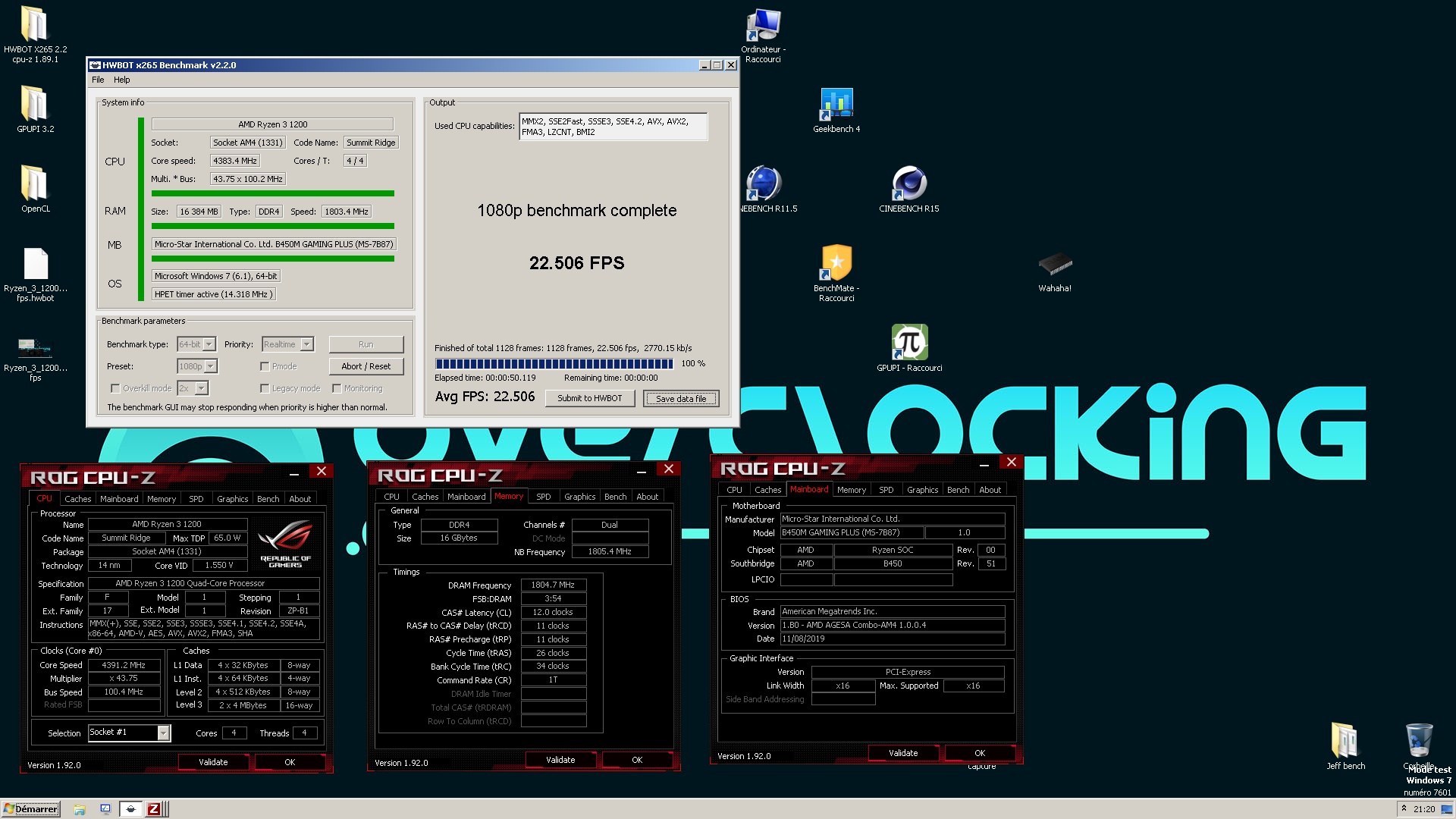The image size is (1456, 819).
Task: Click the Run button
Action: [366, 344]
